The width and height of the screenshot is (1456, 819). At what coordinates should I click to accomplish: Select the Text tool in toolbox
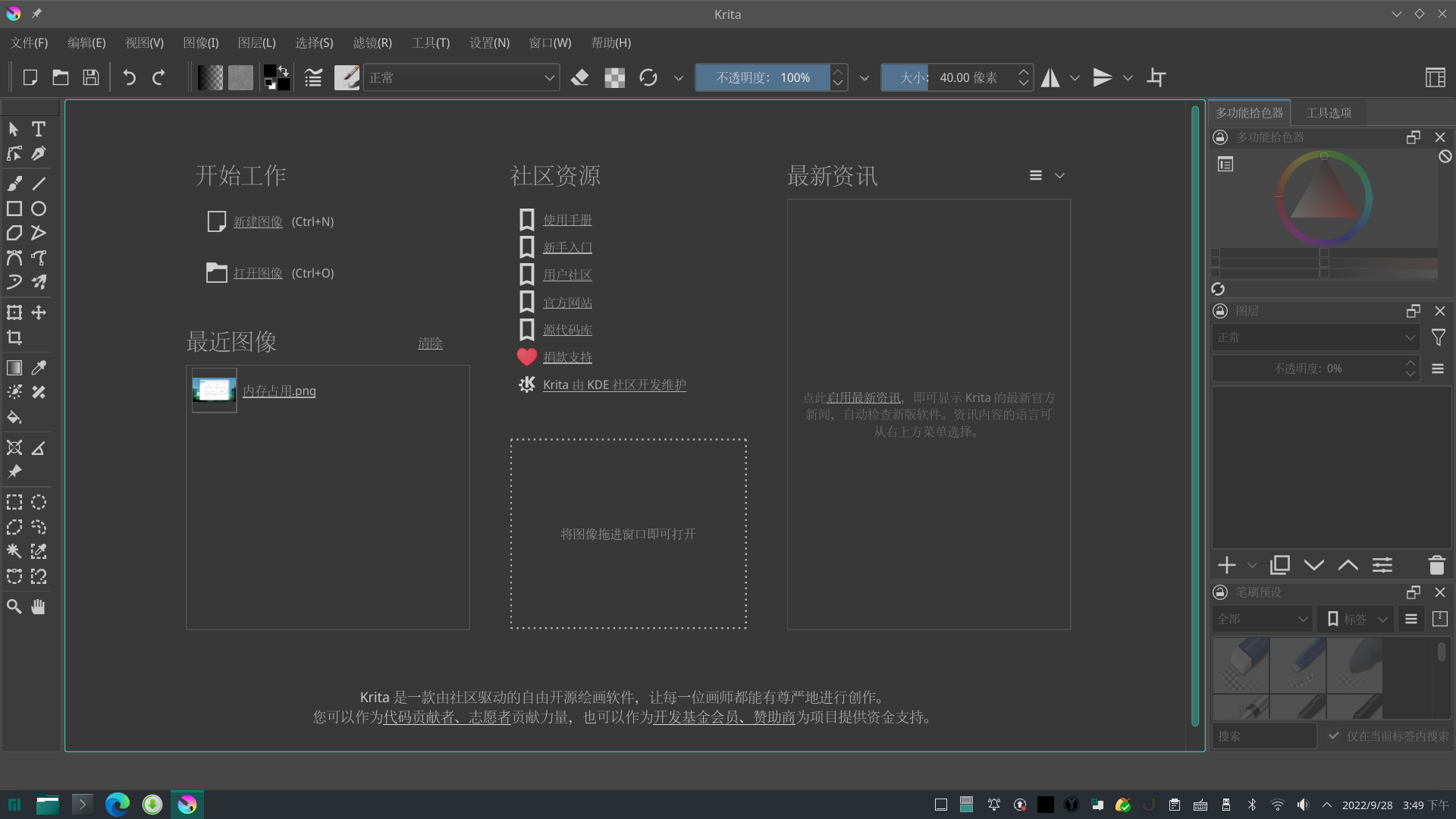[39, 129]
